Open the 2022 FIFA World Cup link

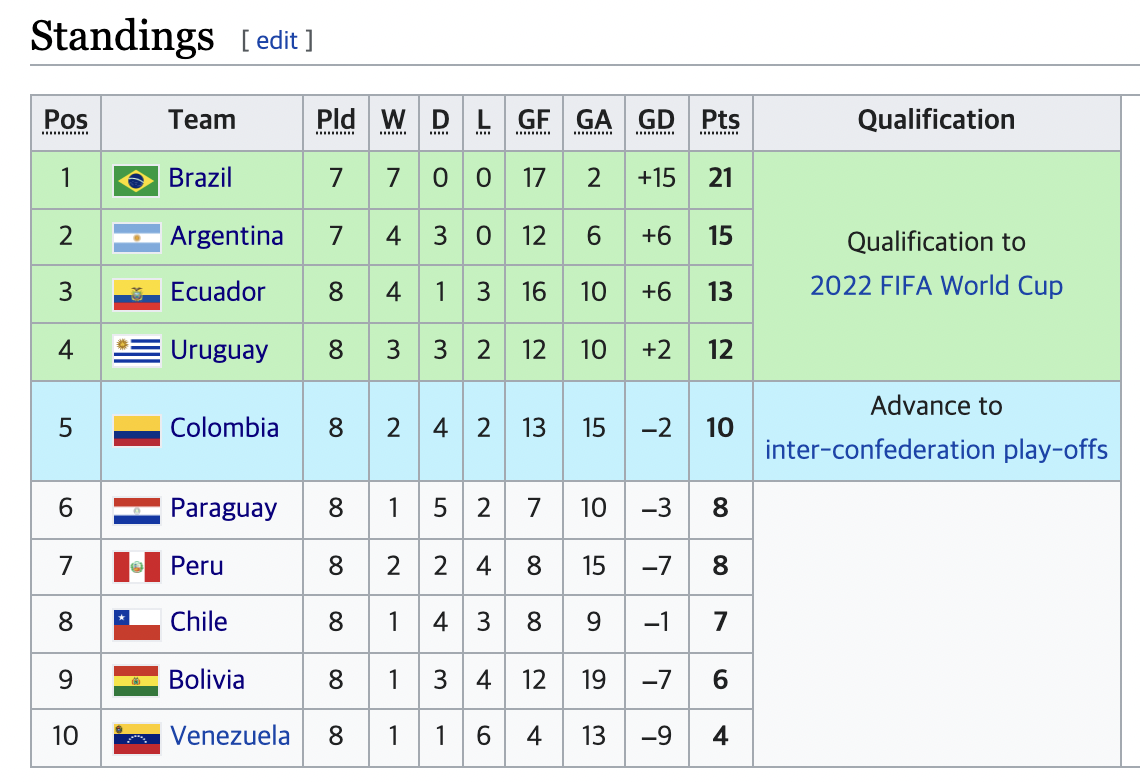[x=936, y=286]
